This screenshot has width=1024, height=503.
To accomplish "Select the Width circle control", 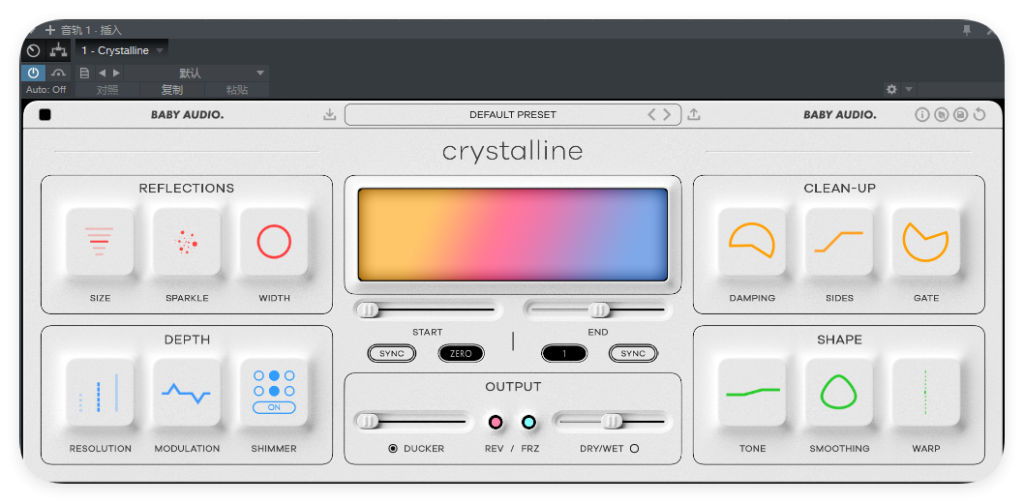I will [274, 242].
